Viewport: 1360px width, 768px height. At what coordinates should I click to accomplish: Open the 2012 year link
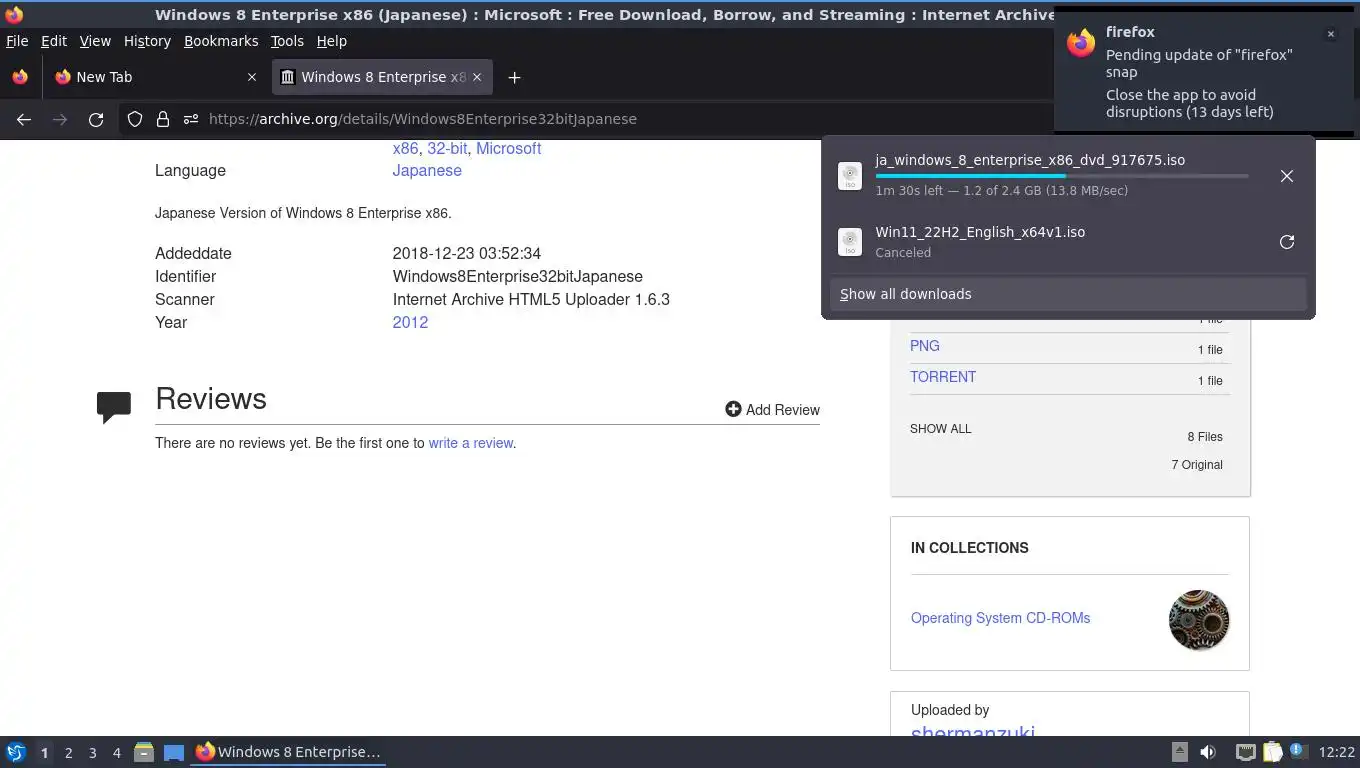tap(410, 322)
